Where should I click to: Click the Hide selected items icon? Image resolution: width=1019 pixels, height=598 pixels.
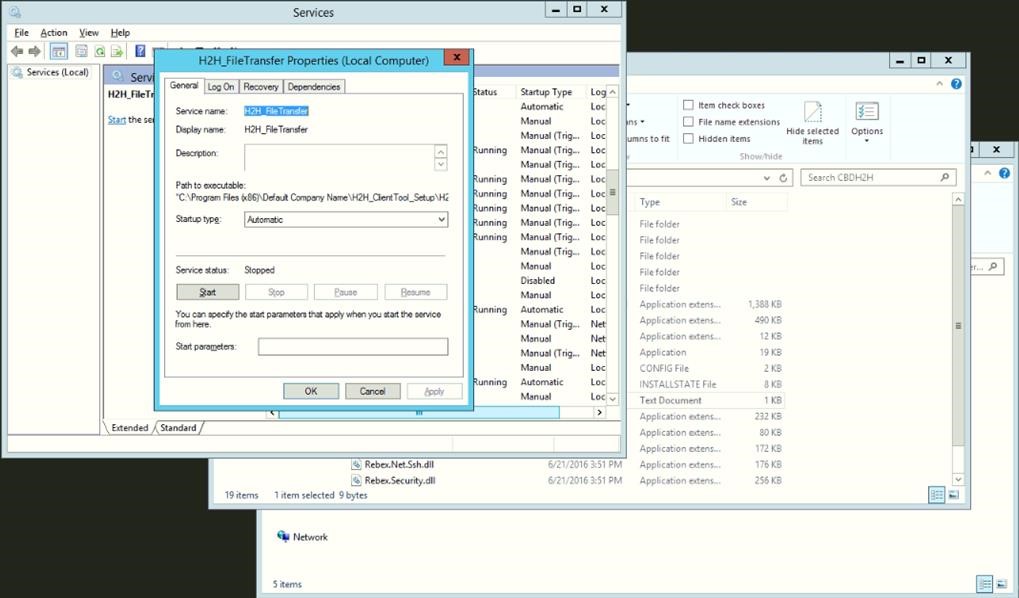pyautogui.click(x=812, y=112)
